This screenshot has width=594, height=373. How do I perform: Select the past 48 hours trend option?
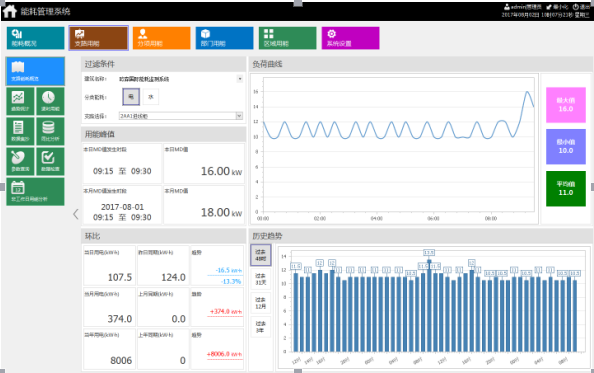pyautogui.click(x=261, y=255)
